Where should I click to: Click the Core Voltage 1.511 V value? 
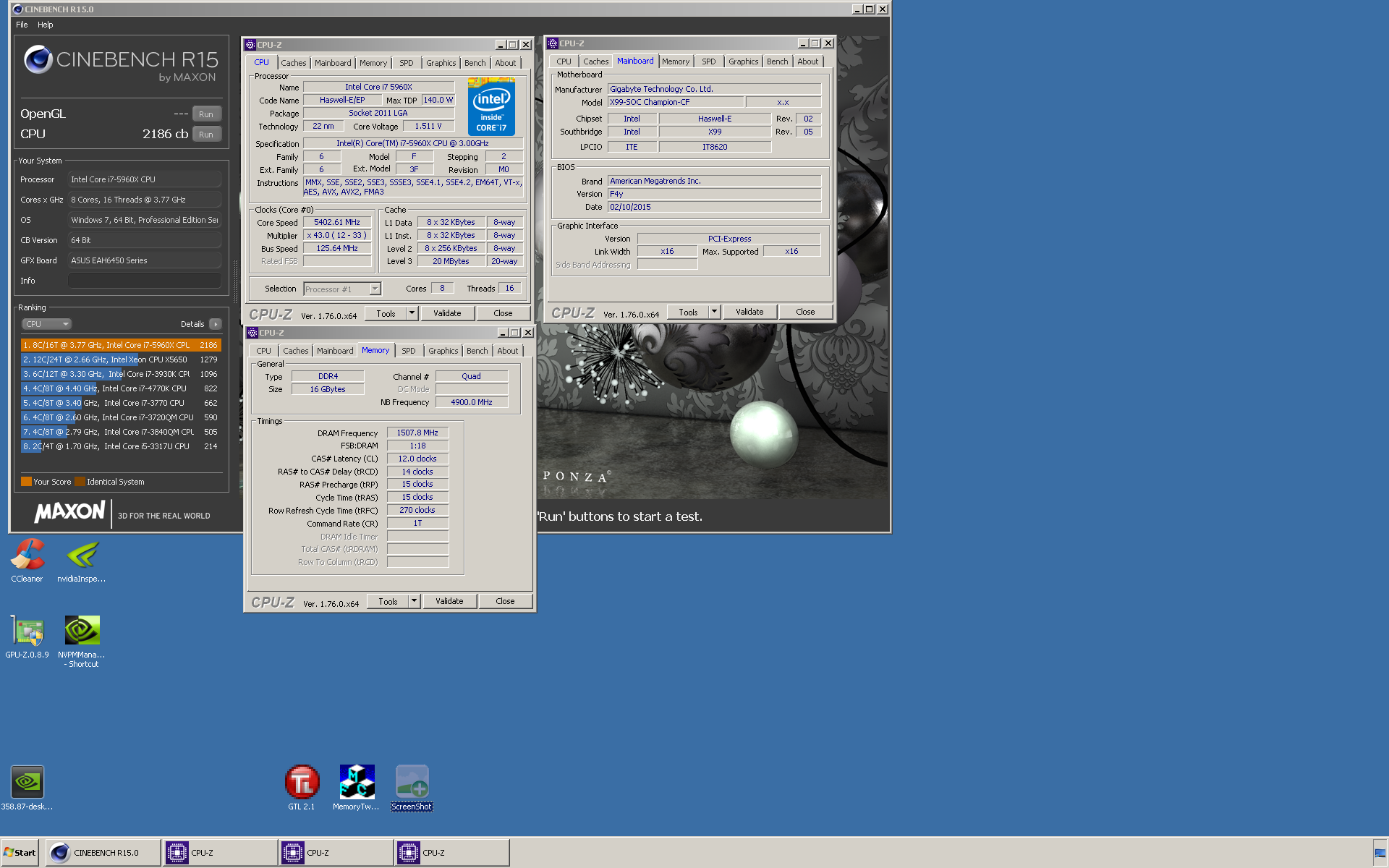428,126
